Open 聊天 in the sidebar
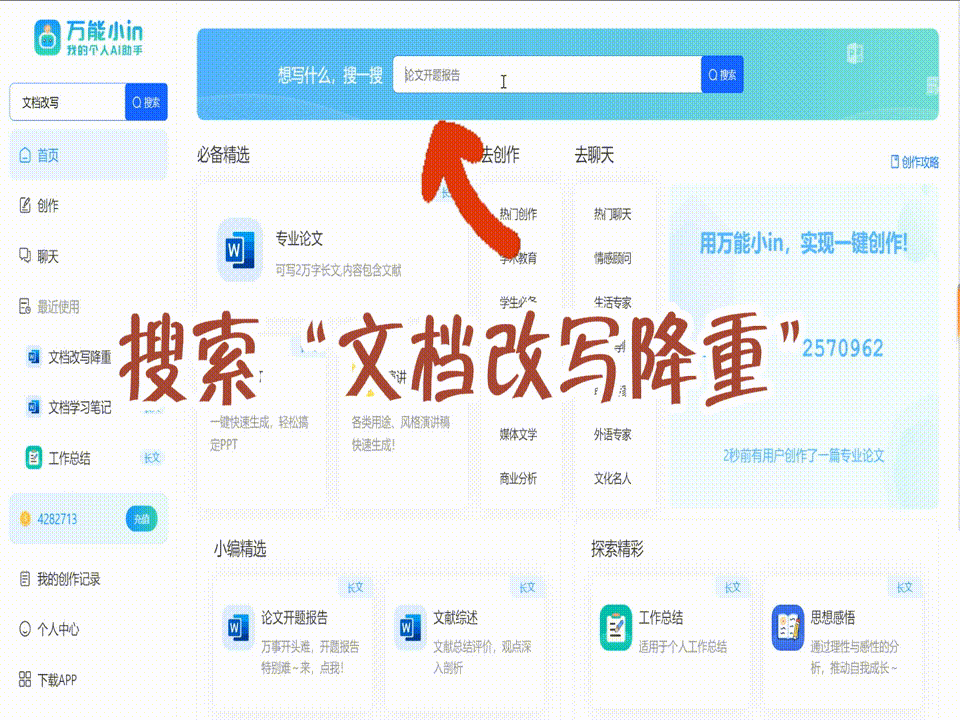 [47, 256]
